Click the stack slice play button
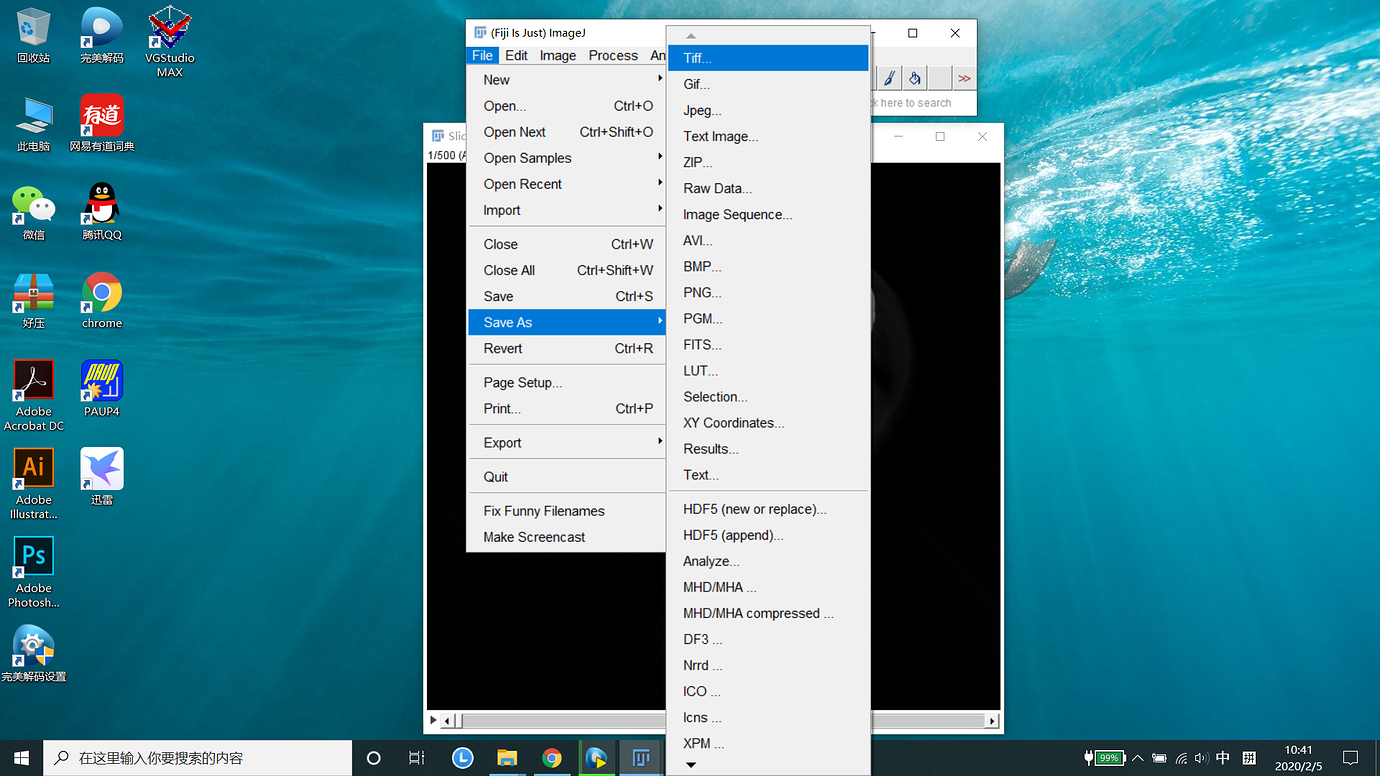 pyautogui.click(x=433, y=720)
